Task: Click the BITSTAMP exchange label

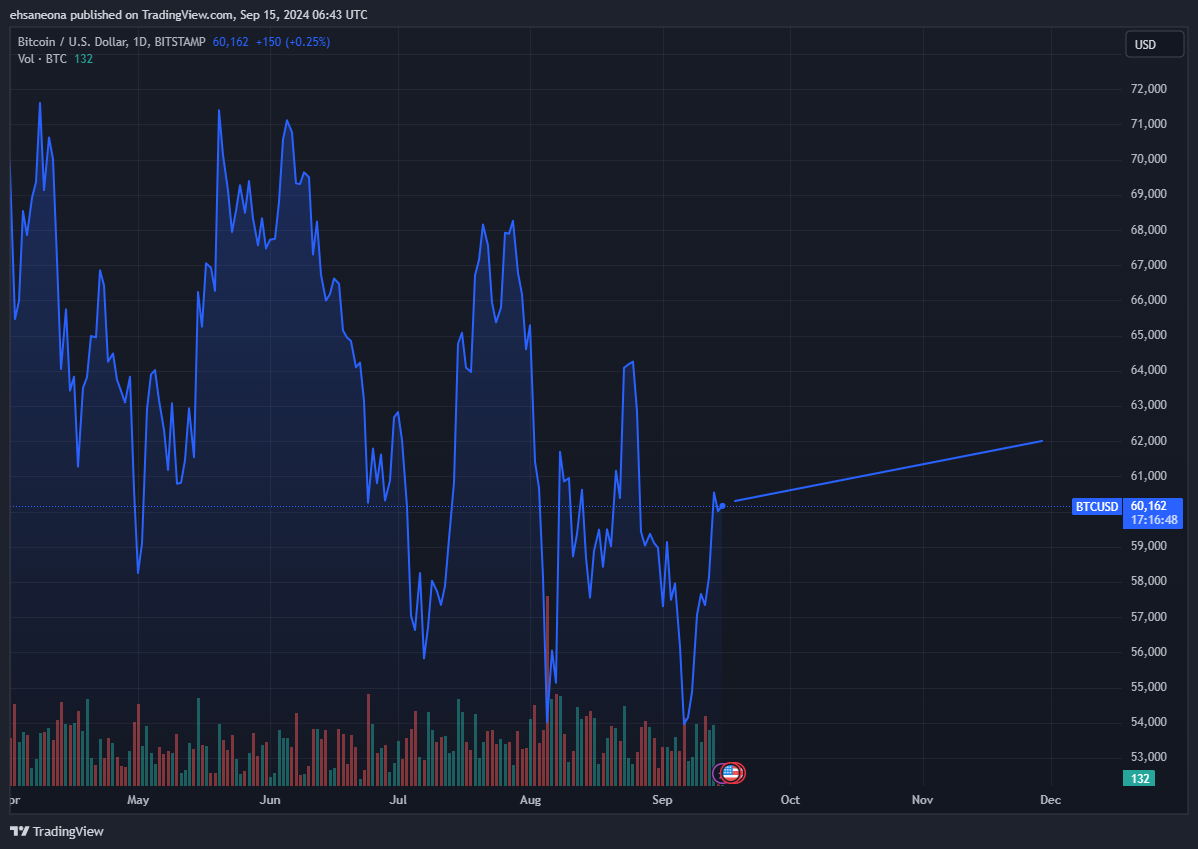Action: [180, 42]
